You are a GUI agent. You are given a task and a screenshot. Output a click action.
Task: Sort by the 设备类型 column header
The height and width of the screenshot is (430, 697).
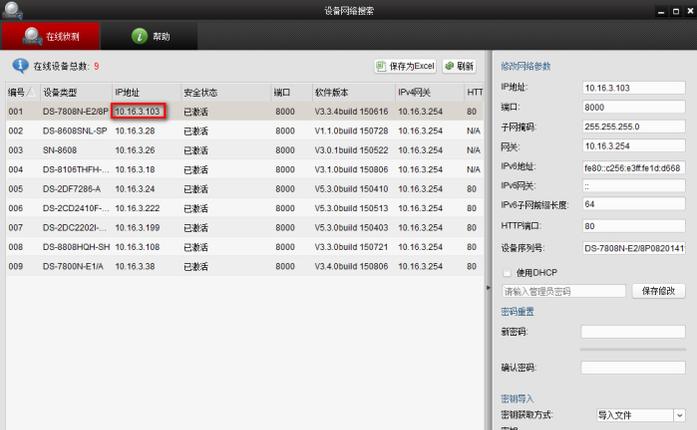tap(76, 92)
